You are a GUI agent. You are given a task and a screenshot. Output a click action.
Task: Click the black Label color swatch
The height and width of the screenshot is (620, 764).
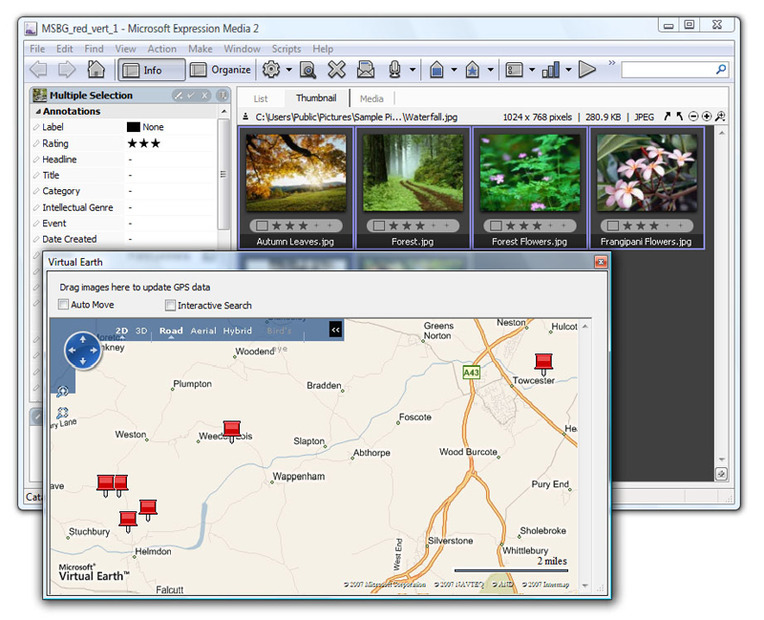tap(133, 127)
